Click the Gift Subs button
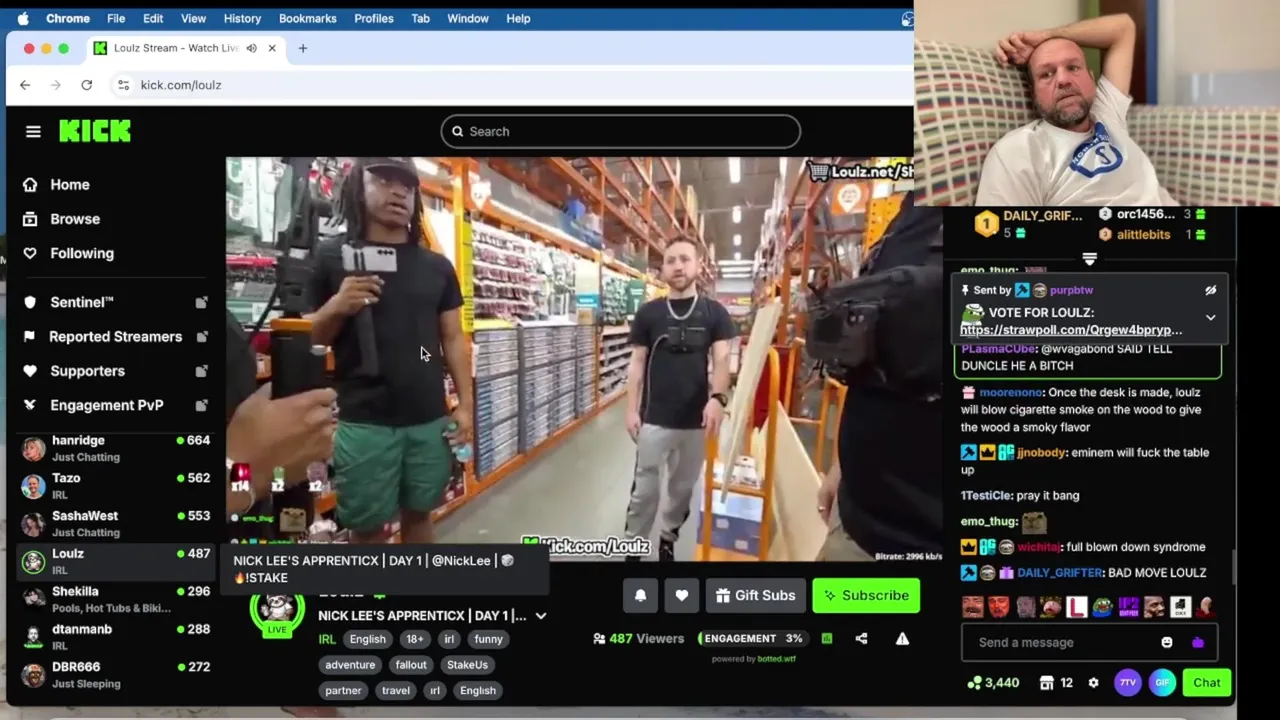The width and height of the screenshot is (1280, 720). click(756, 595)
